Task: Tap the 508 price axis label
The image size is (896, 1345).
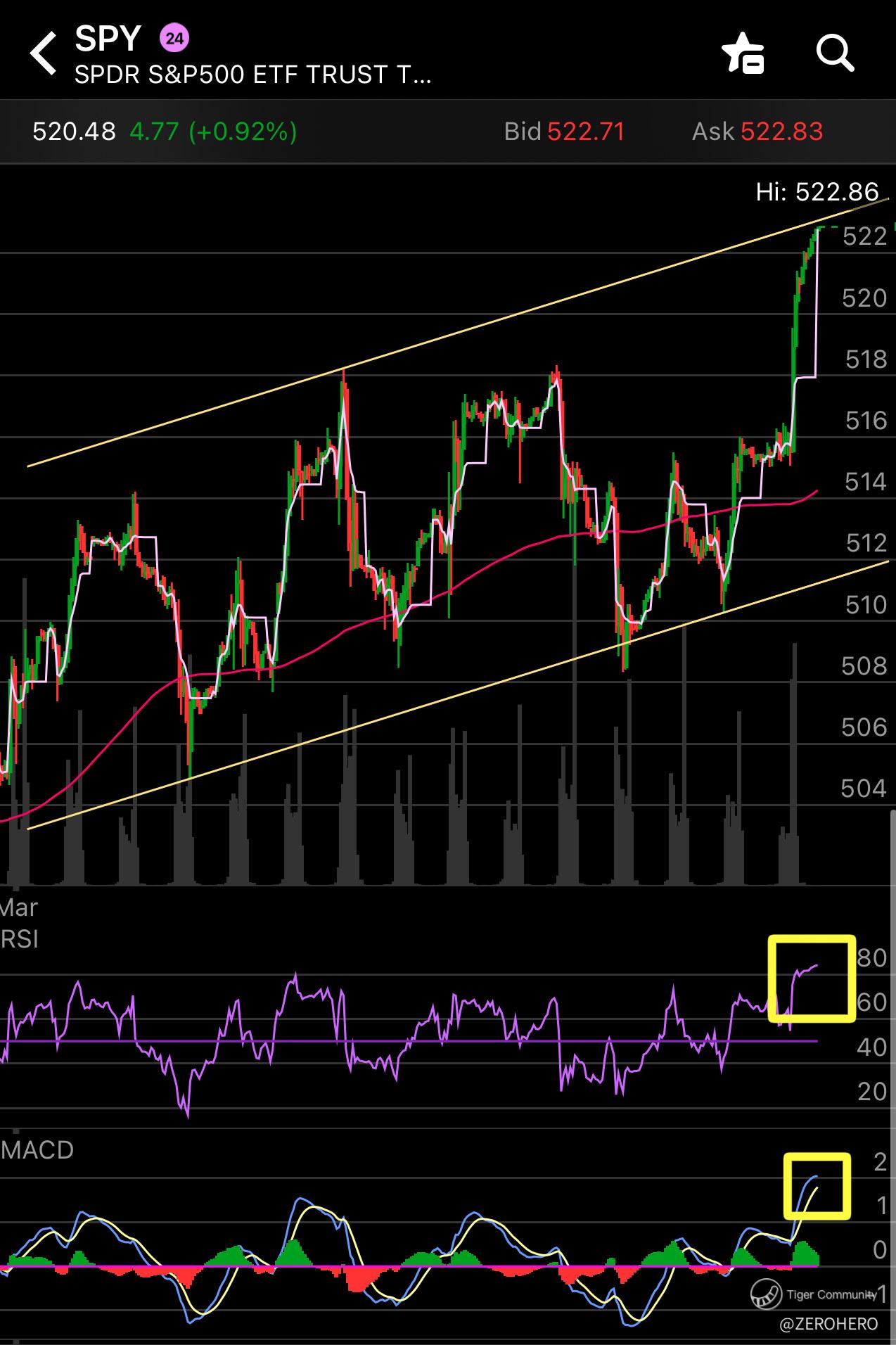Action: [864, 665]
